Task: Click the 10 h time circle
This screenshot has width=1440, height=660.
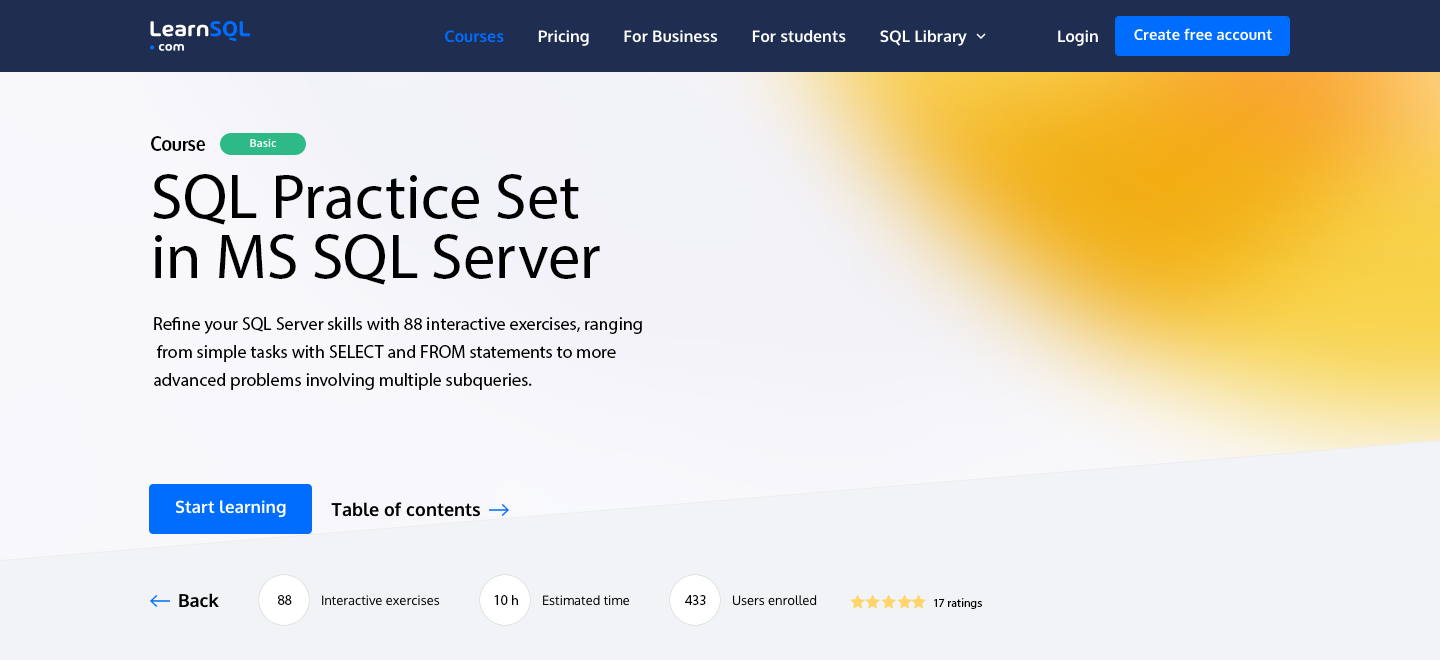Action: (505, 600)
